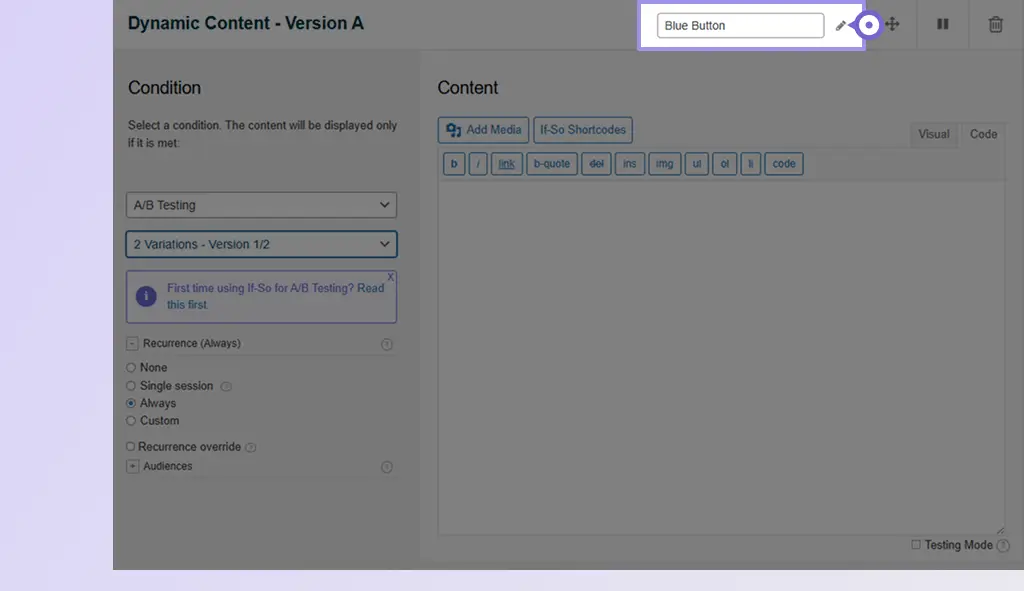
Task: Insert a link using the link button
Action: coord(506,164)
